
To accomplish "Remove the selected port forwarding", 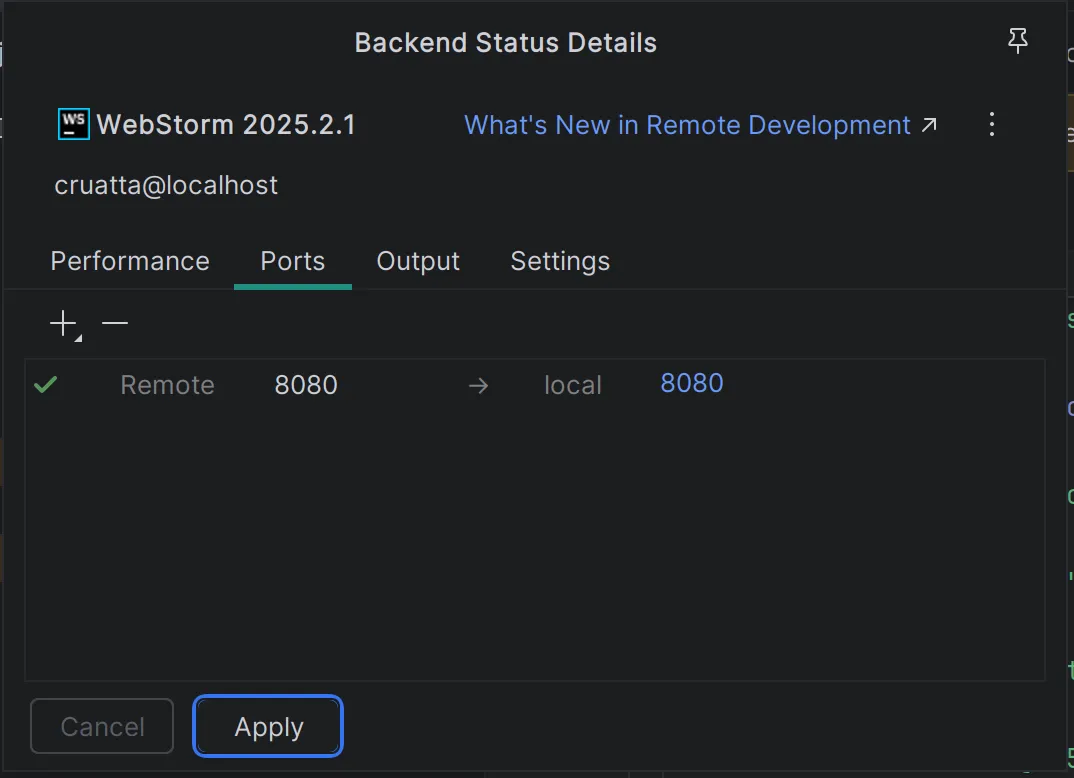I will [114, 323].
